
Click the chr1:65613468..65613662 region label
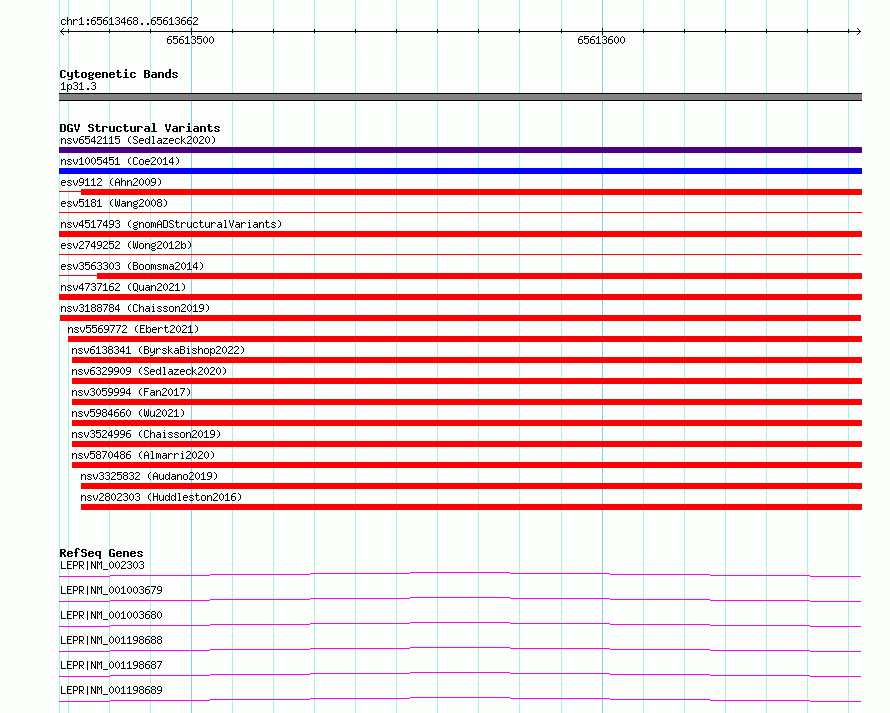tap(129, 22)
